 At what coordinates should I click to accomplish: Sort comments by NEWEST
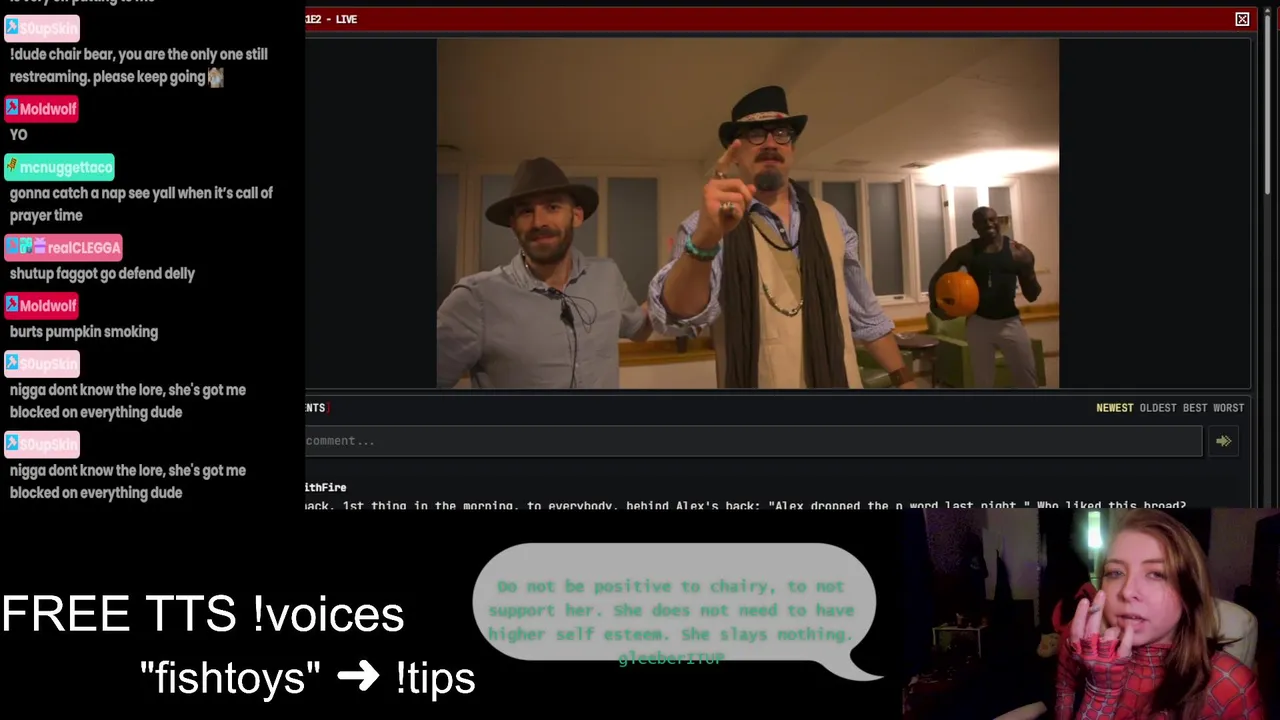pos(1114,408)
